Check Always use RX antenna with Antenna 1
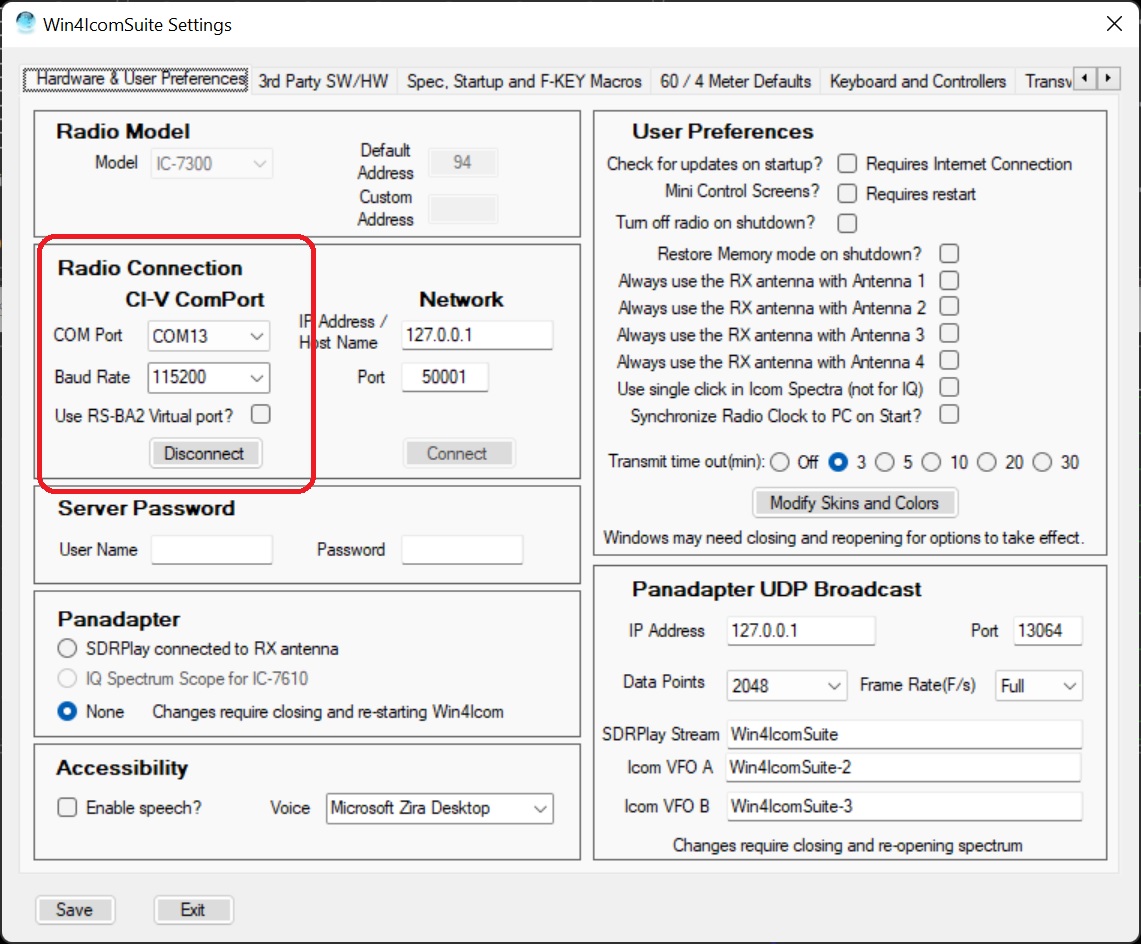Viewport: 1141px width, 944px height. click(949, 280)
